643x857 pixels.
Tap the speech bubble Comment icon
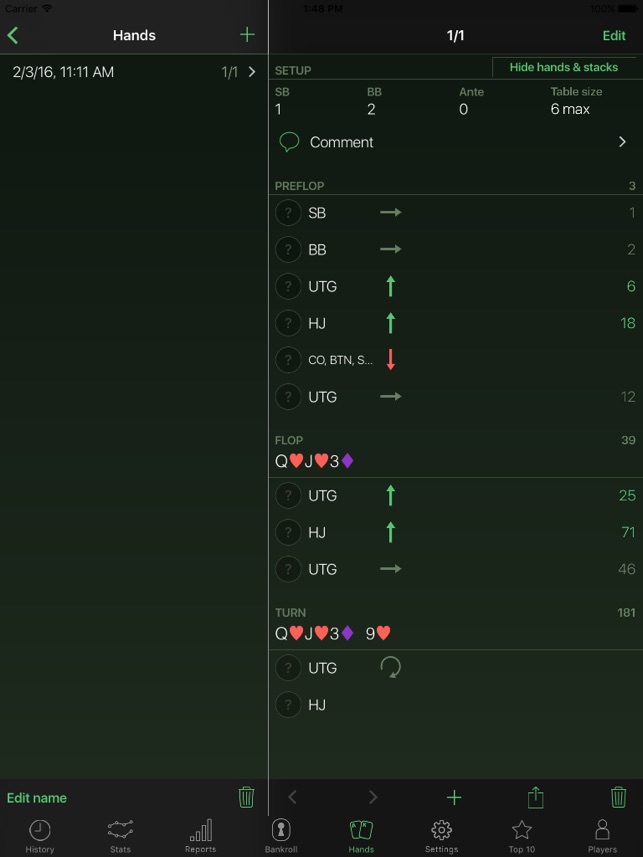[x=289, y=142]
